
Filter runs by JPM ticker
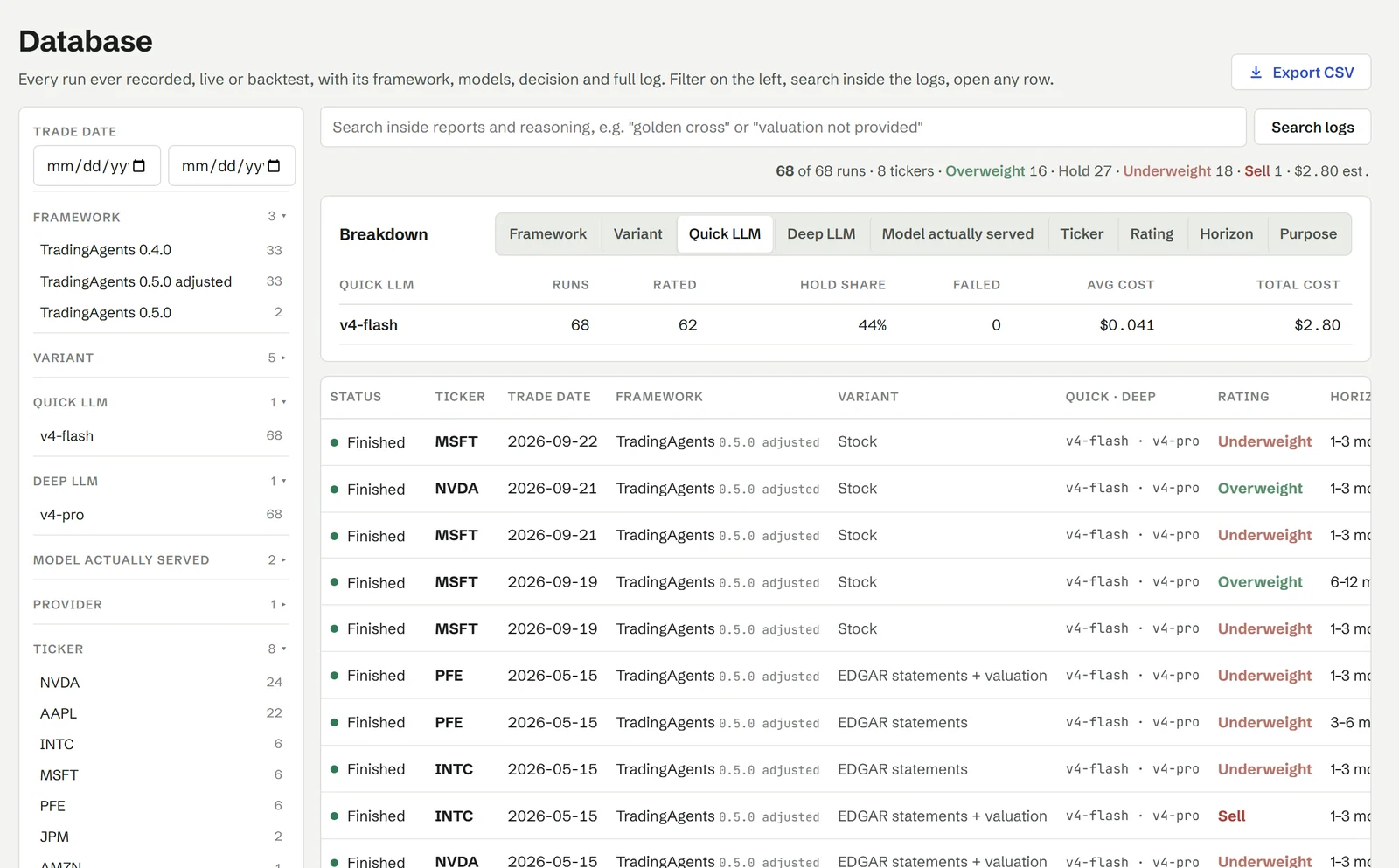(x=161, y=837)
